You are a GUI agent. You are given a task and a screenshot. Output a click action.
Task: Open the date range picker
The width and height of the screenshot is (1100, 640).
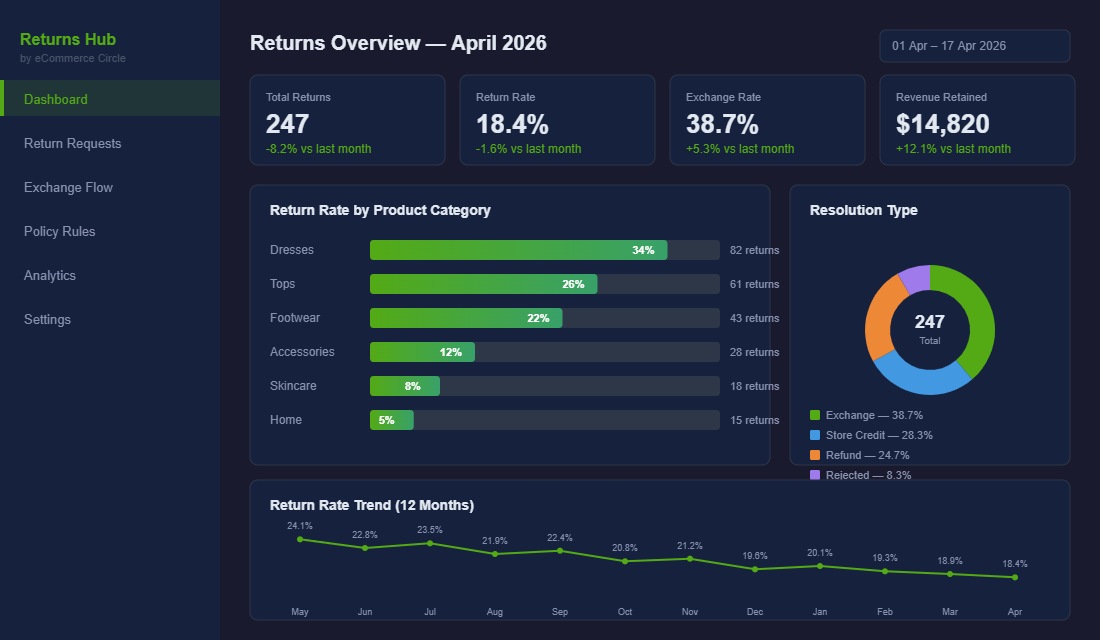[x=975, y=45]
